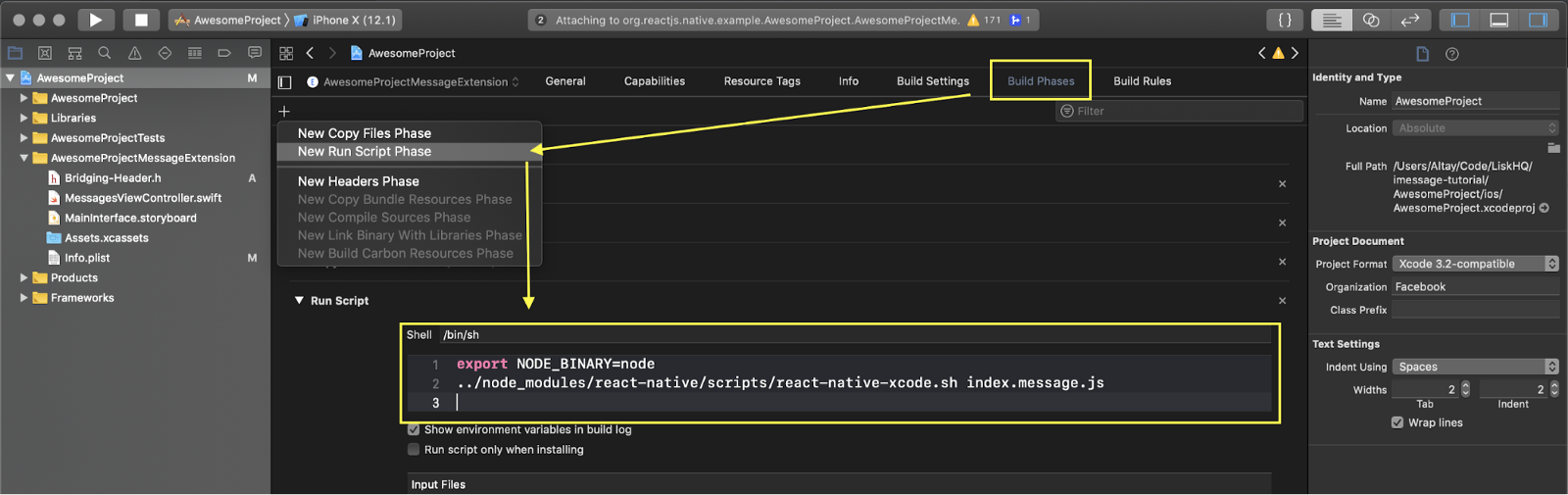1568x495 pixels.
Task: Switch to the Assistant editor
Action: (1371, 20)
